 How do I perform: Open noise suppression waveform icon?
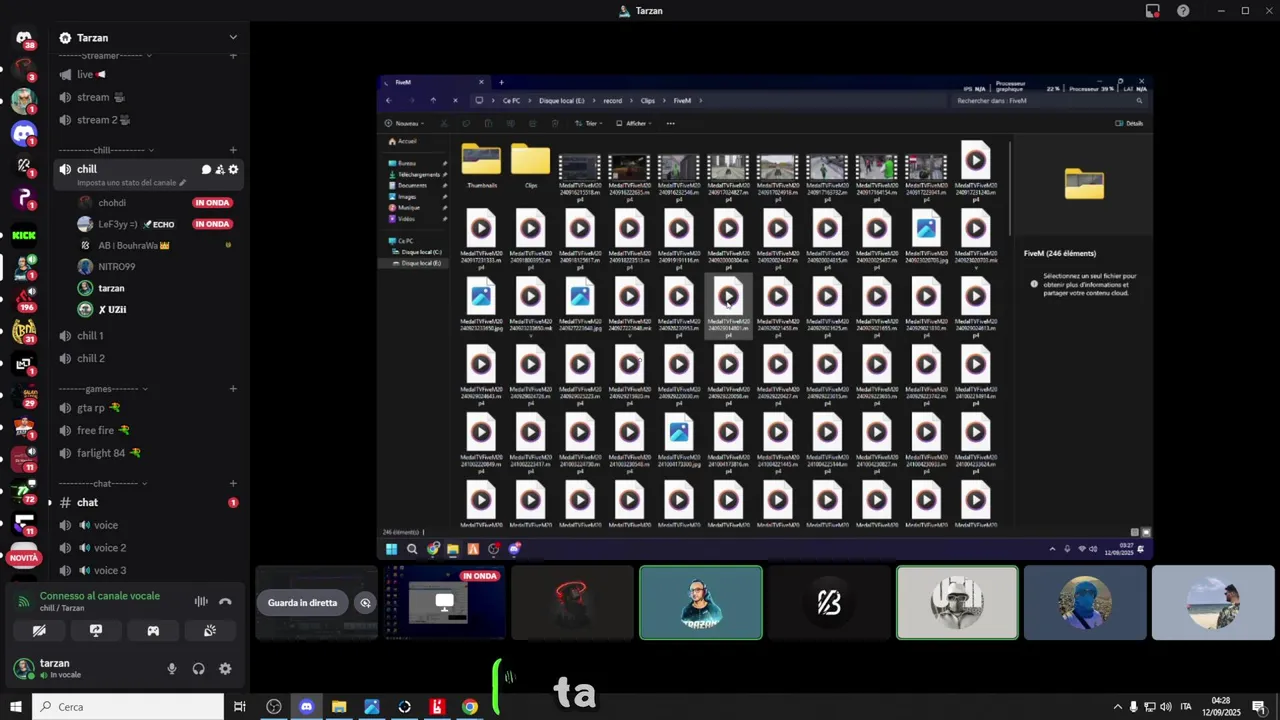(x=201, y=601)
